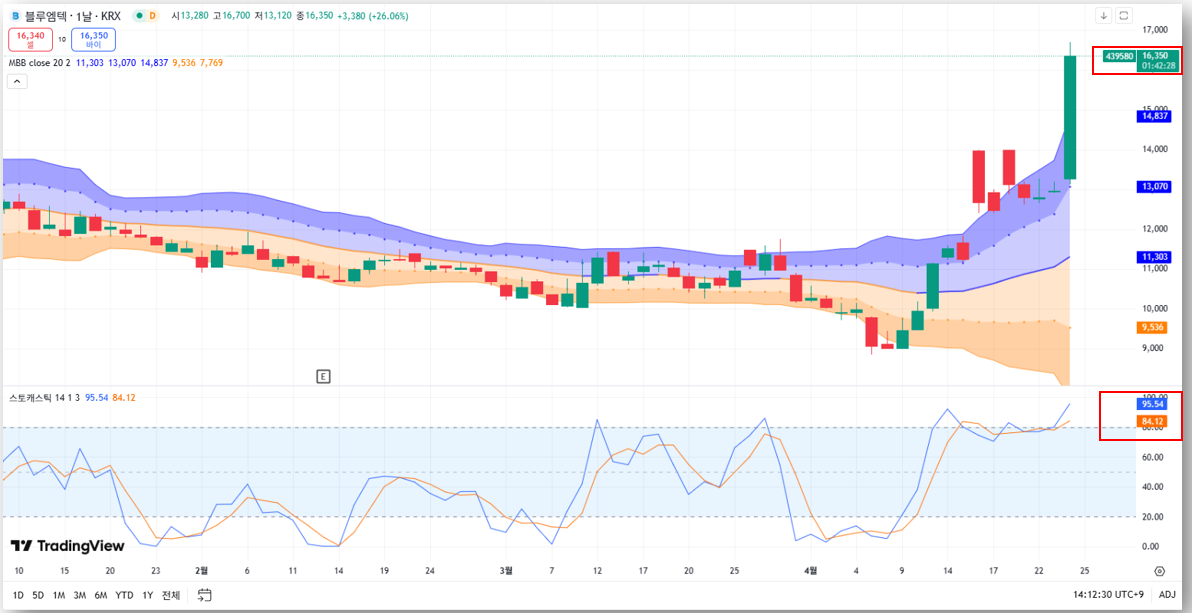Viewport: 1192px width, 613px height.
Task: Click the green market status dot
Action: tap(139, 16)
